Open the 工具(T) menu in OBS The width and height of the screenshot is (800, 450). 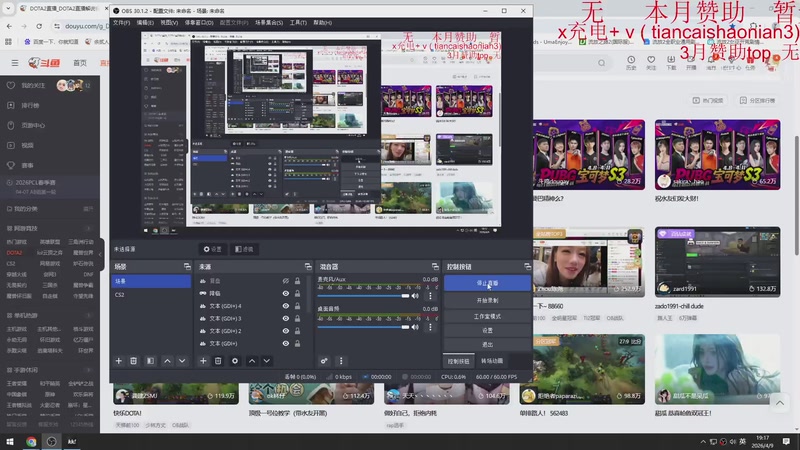298,22
